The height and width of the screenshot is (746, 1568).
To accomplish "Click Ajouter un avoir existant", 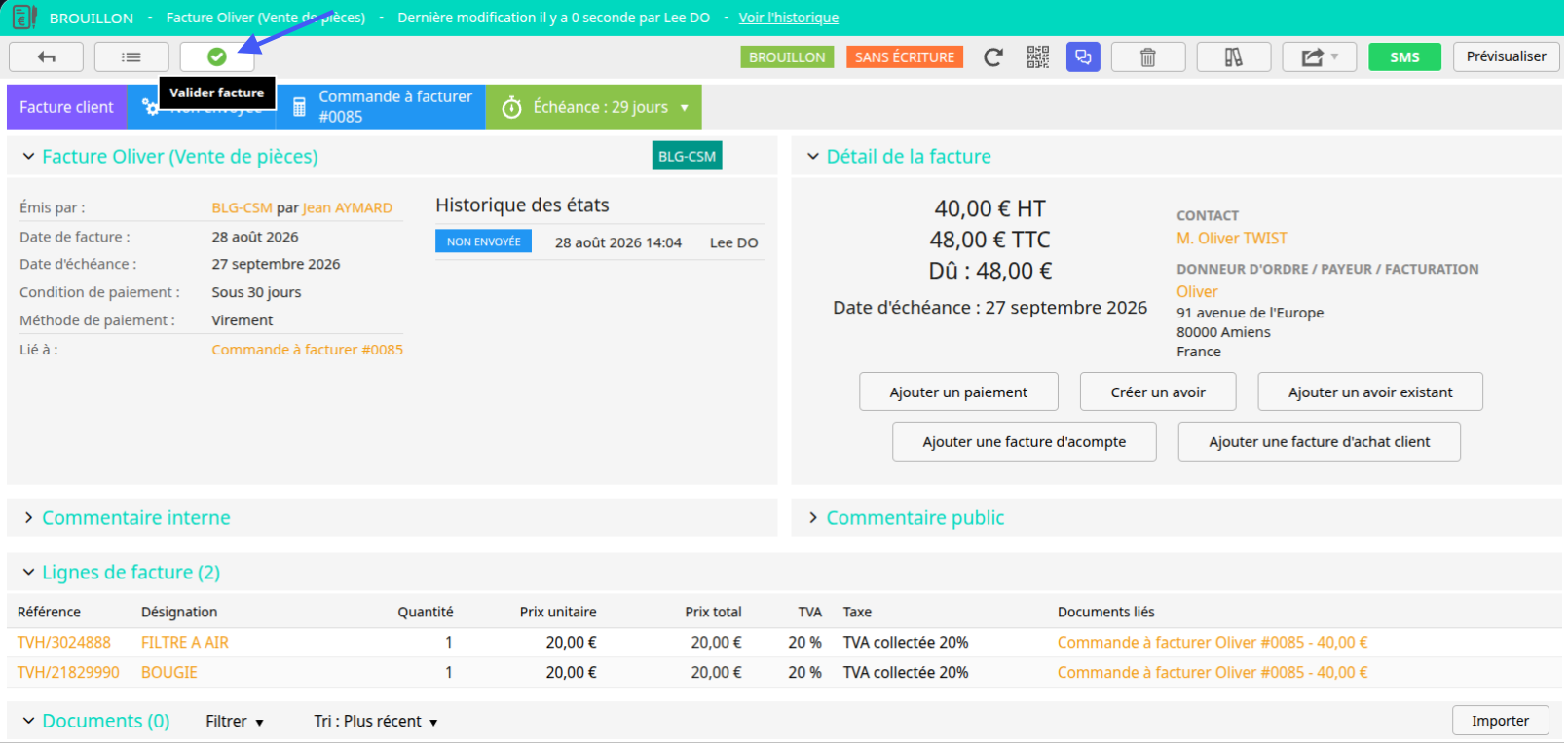I will pyautogui.click(x=1370, y=392).
